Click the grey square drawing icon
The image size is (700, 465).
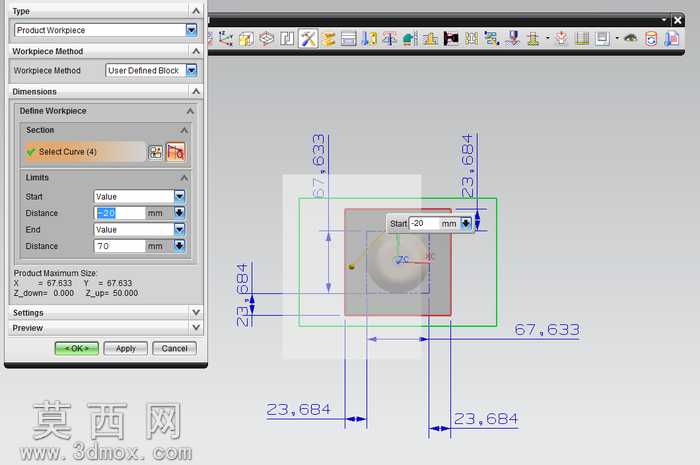click(x=602, y=39)
